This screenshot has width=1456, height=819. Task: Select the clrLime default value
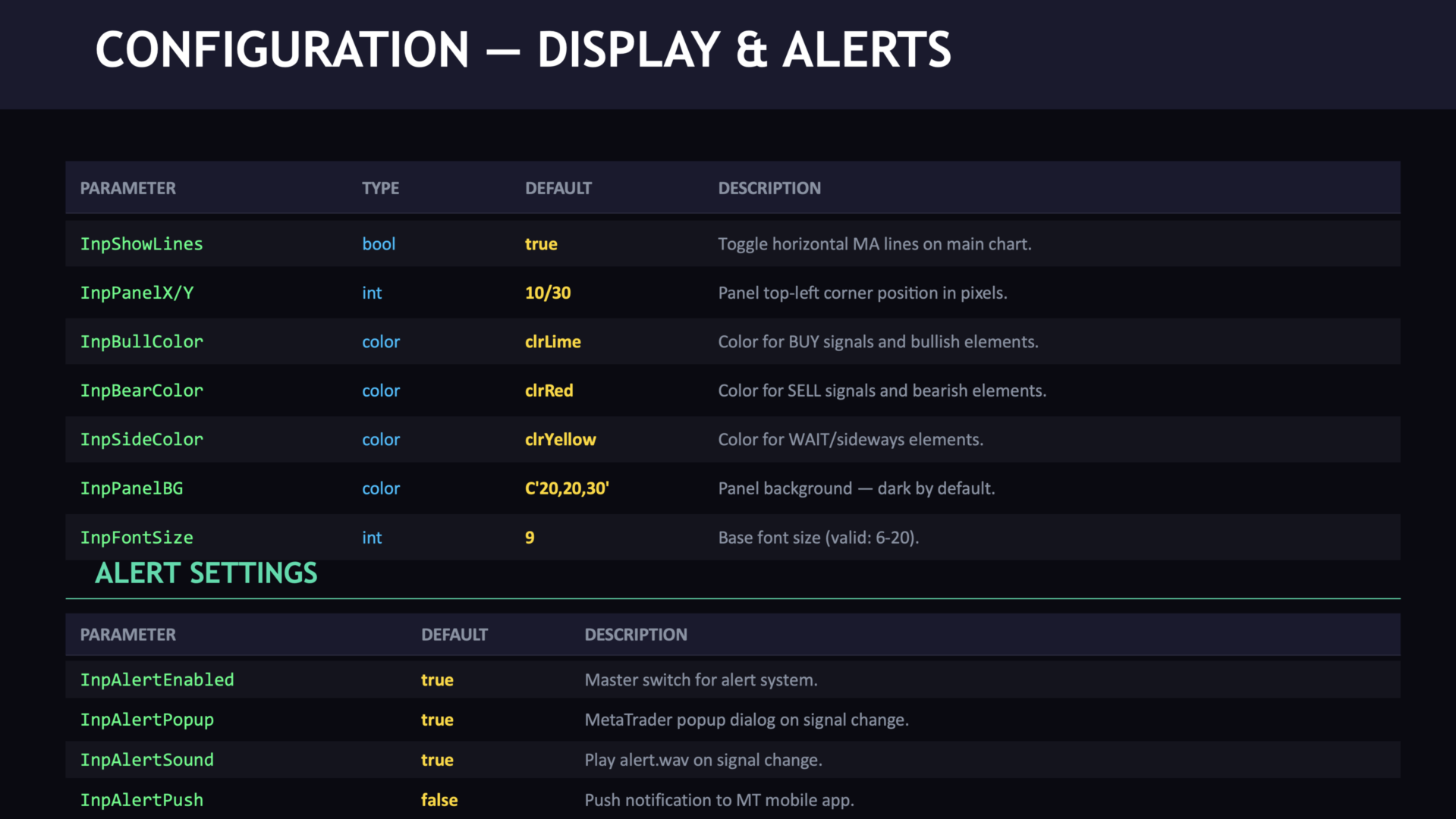point(552,342)
